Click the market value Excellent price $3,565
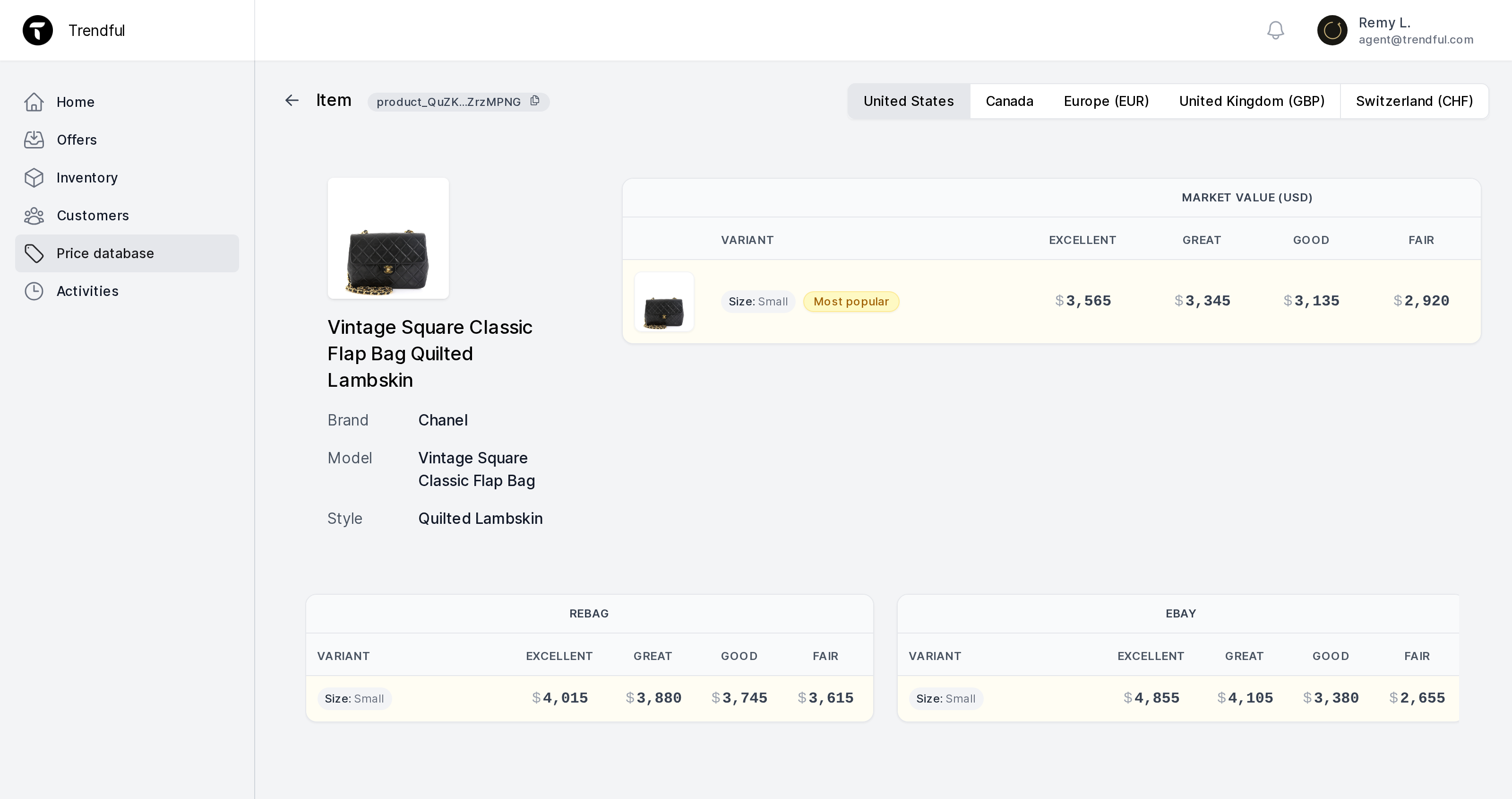Image resolution: width=1512 pixels, height=799 pixels. tap(1082, 301)
